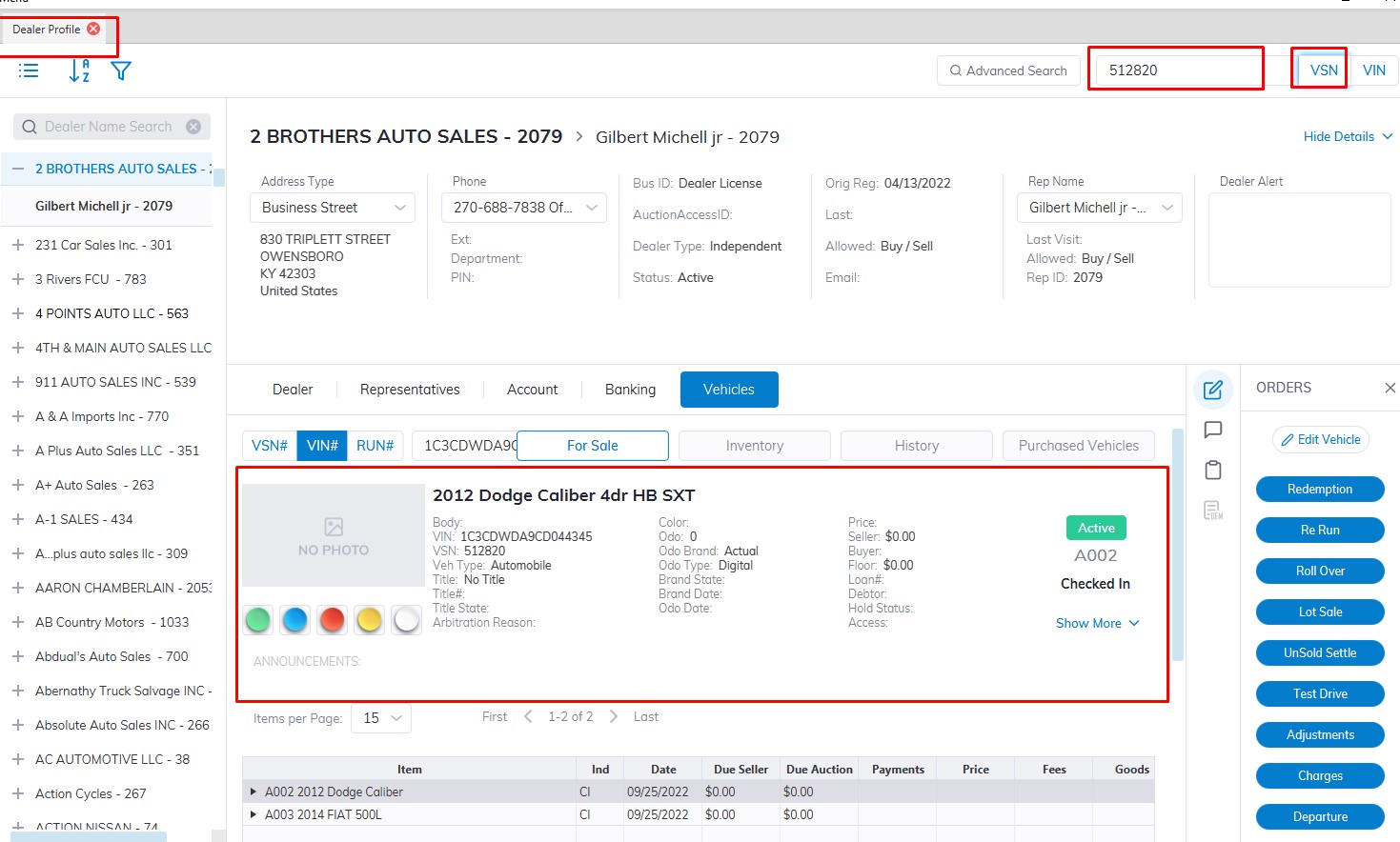The width and height of the screenshot is (1400, 842).
Task: Expand the 231 Car Sales Inc. dealer
Action: 17,245
